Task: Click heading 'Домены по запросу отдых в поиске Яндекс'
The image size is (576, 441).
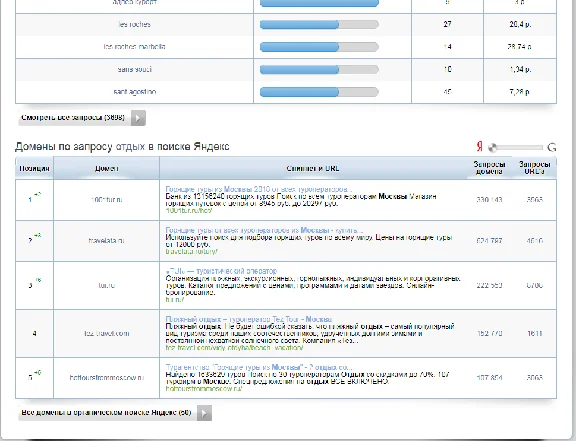Action: (122, 147)
